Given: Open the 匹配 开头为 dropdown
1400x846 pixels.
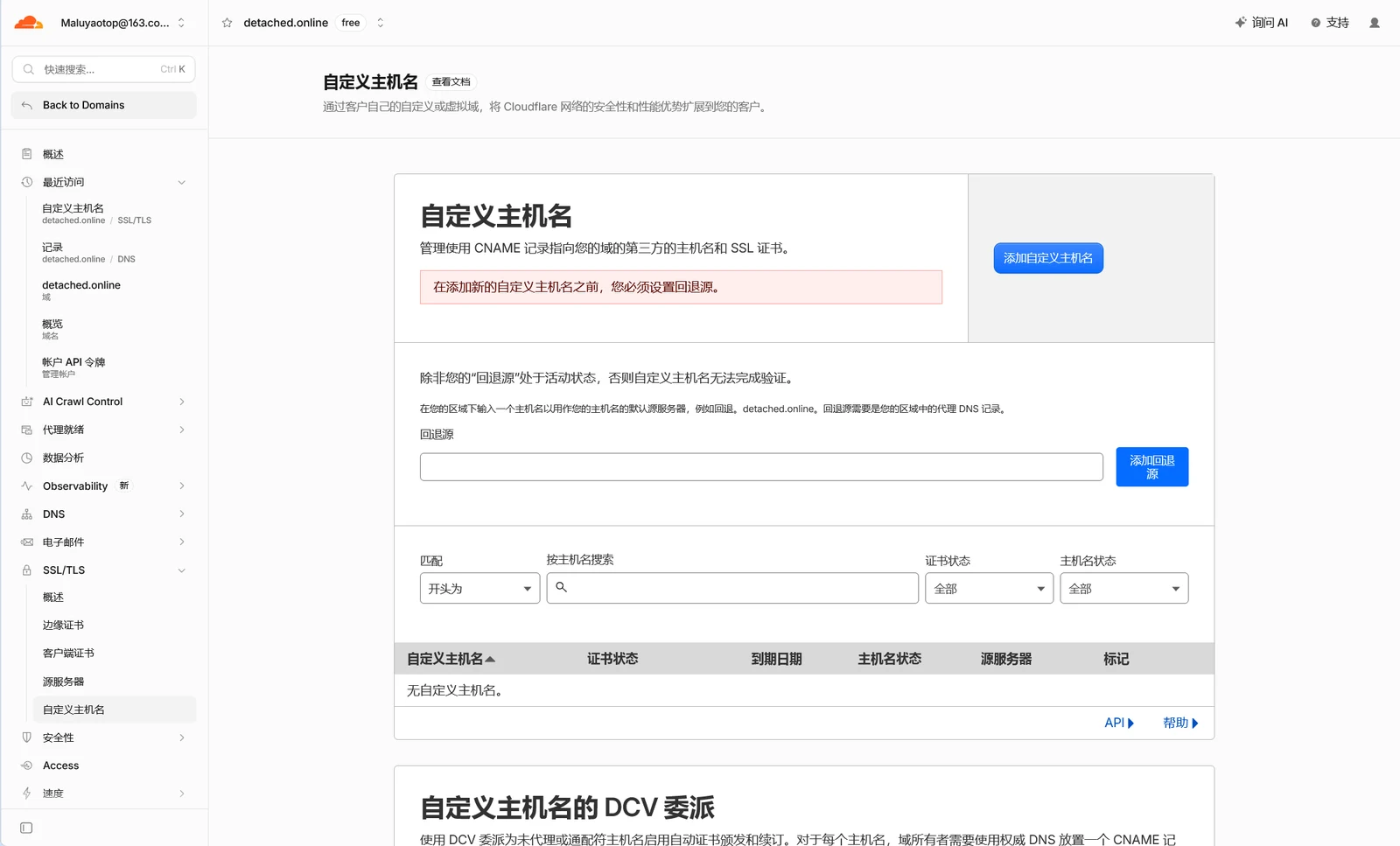Looking at the screenshot, I should coord(479,588).
